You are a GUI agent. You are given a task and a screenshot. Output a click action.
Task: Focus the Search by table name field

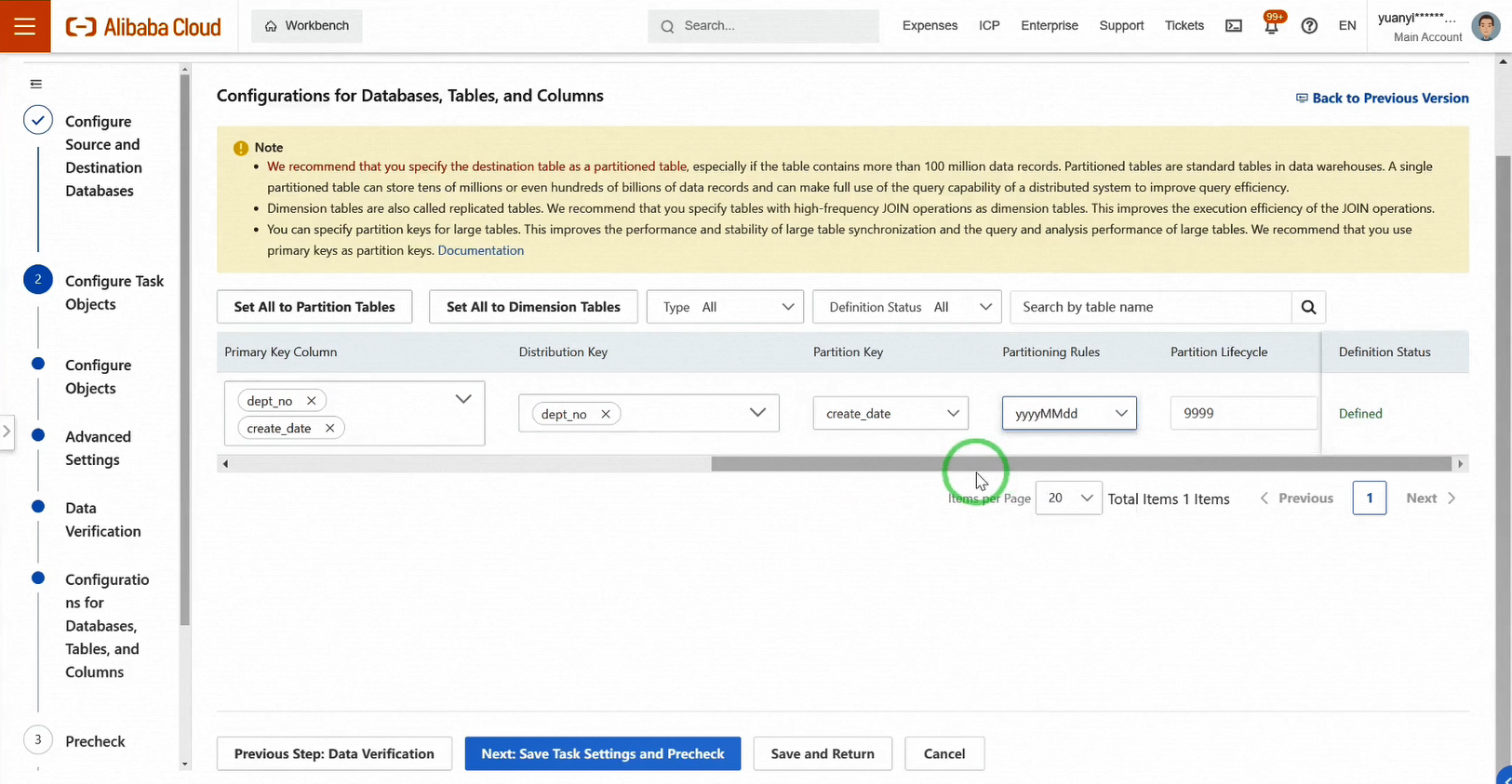click(x=1151, y=307)
